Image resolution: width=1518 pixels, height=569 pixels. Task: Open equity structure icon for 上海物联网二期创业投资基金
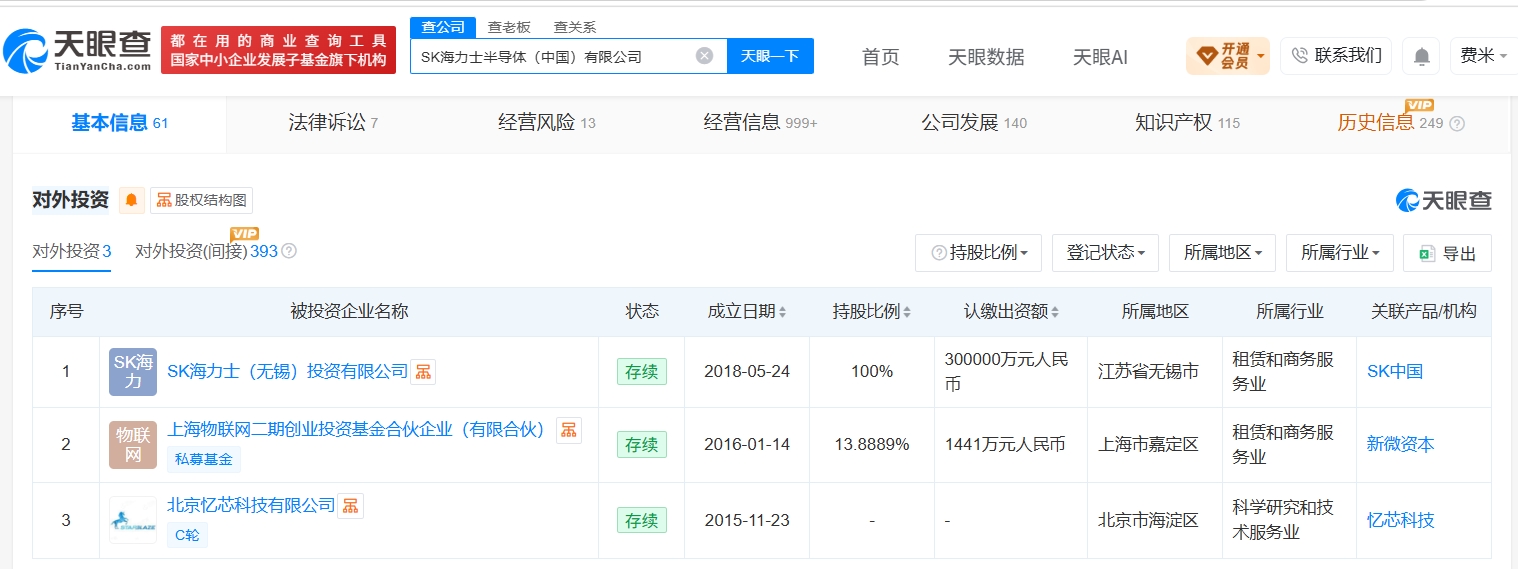pyautogui.click(x=569, y=430)
